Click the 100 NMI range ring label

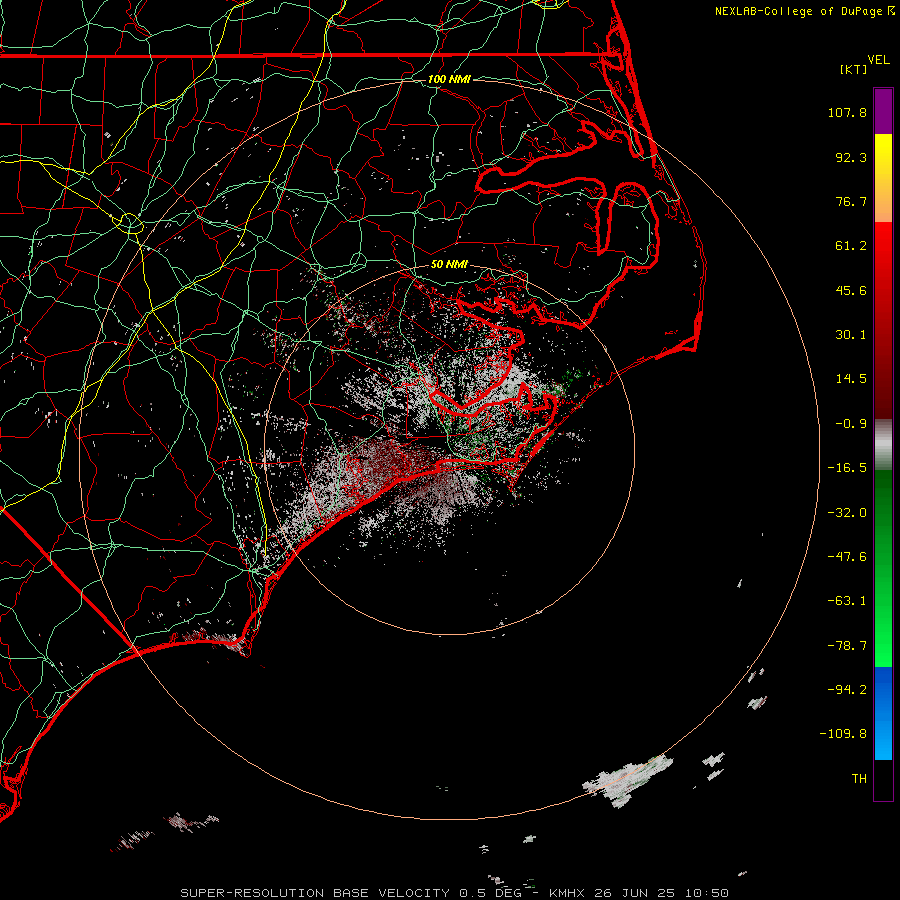coord(449,79)
